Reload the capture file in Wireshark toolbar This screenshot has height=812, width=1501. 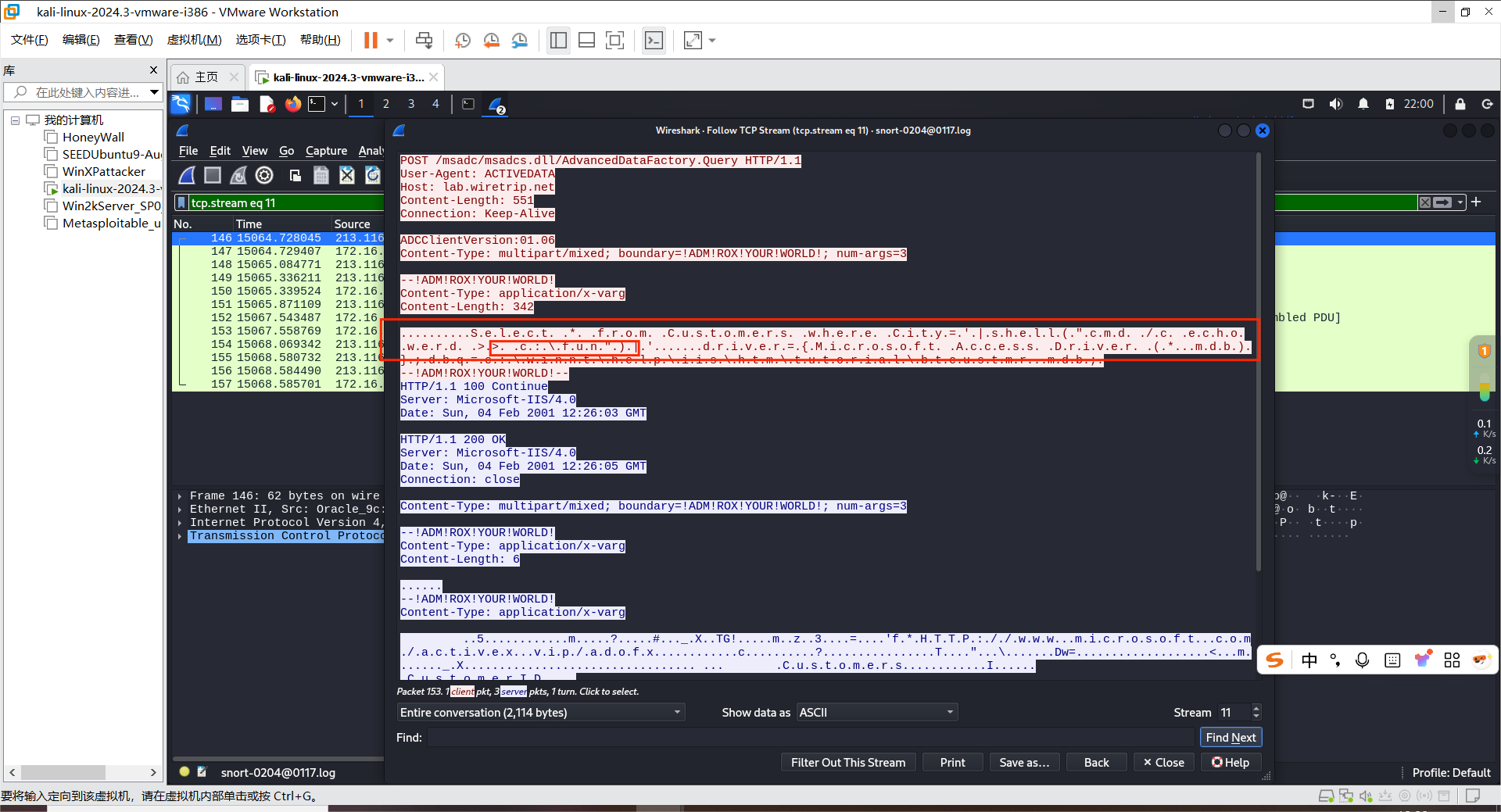(373, 175)
